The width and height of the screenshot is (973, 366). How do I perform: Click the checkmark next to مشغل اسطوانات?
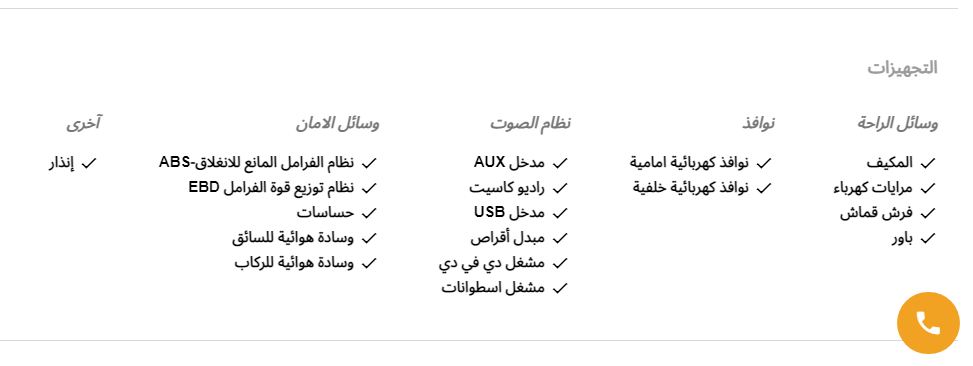[560, 288]
